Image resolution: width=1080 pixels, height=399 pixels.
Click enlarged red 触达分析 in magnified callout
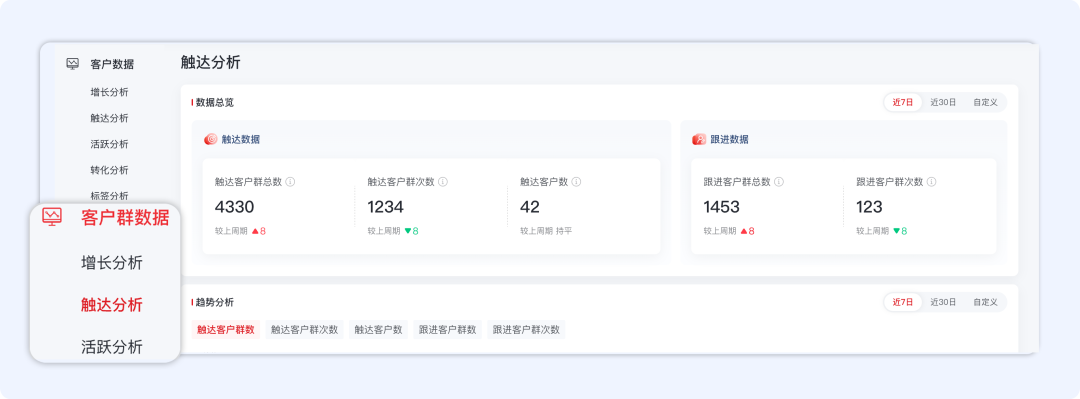112,305
